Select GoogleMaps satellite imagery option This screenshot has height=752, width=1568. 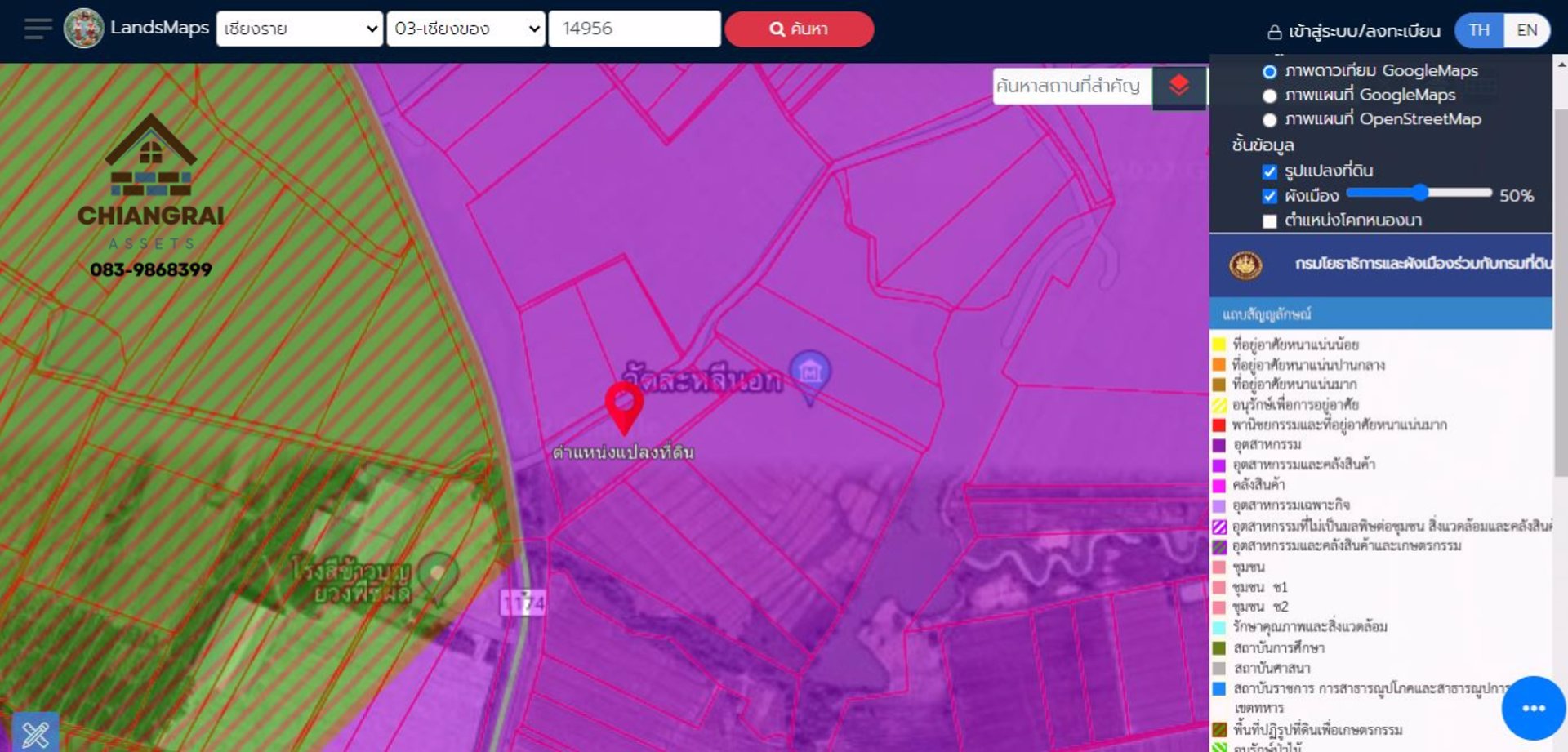(x=1270, y=72)
